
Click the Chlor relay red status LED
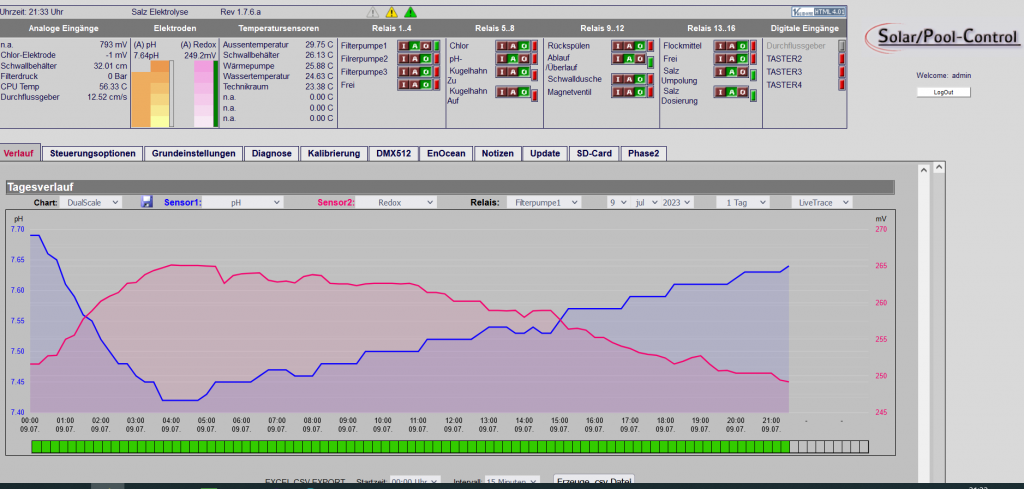pyautogui.click(x=534, y=46)
